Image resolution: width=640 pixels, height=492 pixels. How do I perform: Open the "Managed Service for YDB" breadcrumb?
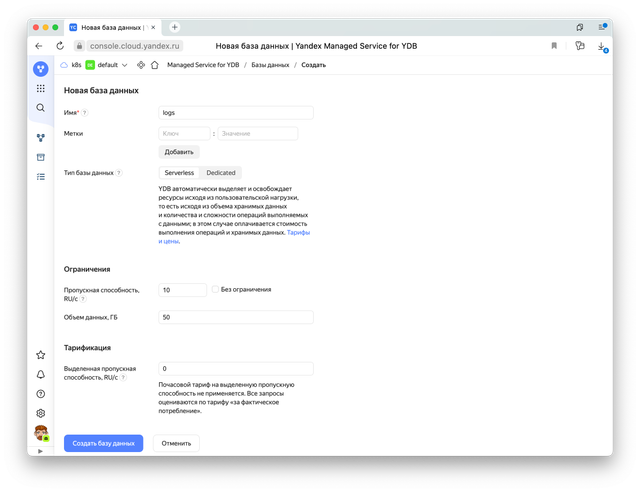click(203, 65)
